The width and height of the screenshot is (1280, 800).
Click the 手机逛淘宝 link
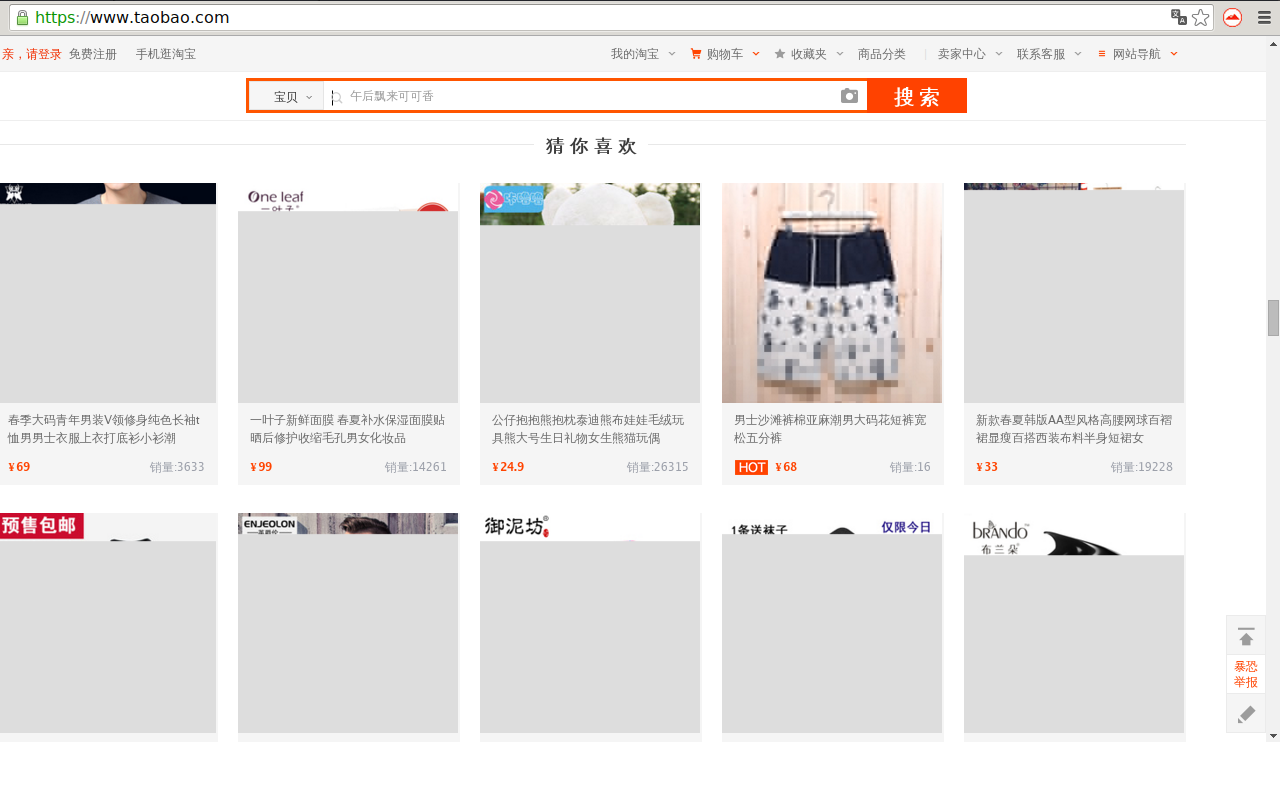166,54
